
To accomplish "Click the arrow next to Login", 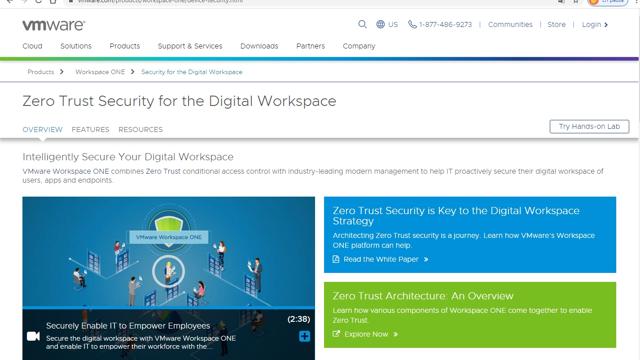I will pos(606,25).
